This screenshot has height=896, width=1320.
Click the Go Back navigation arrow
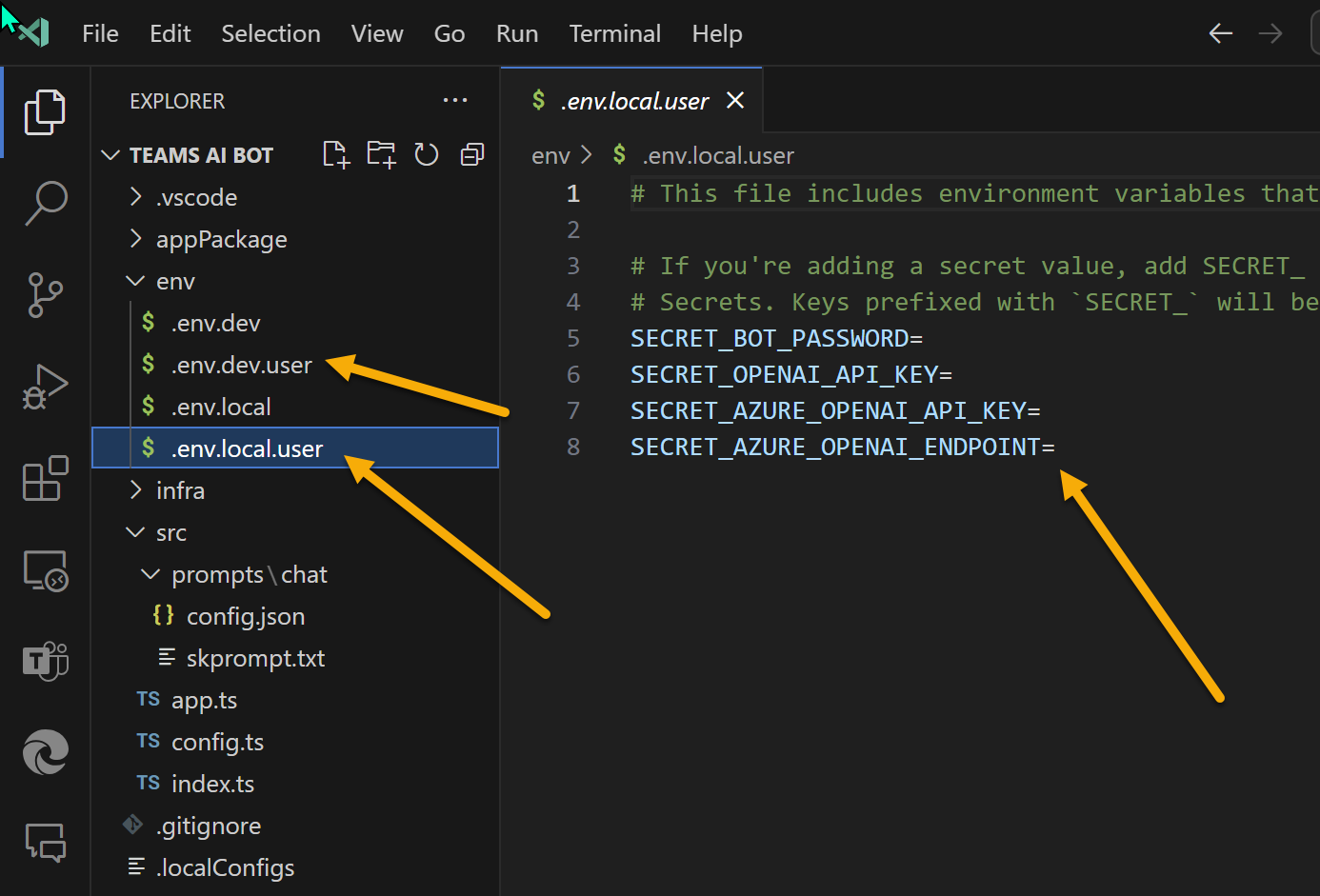click(1220, 34)
